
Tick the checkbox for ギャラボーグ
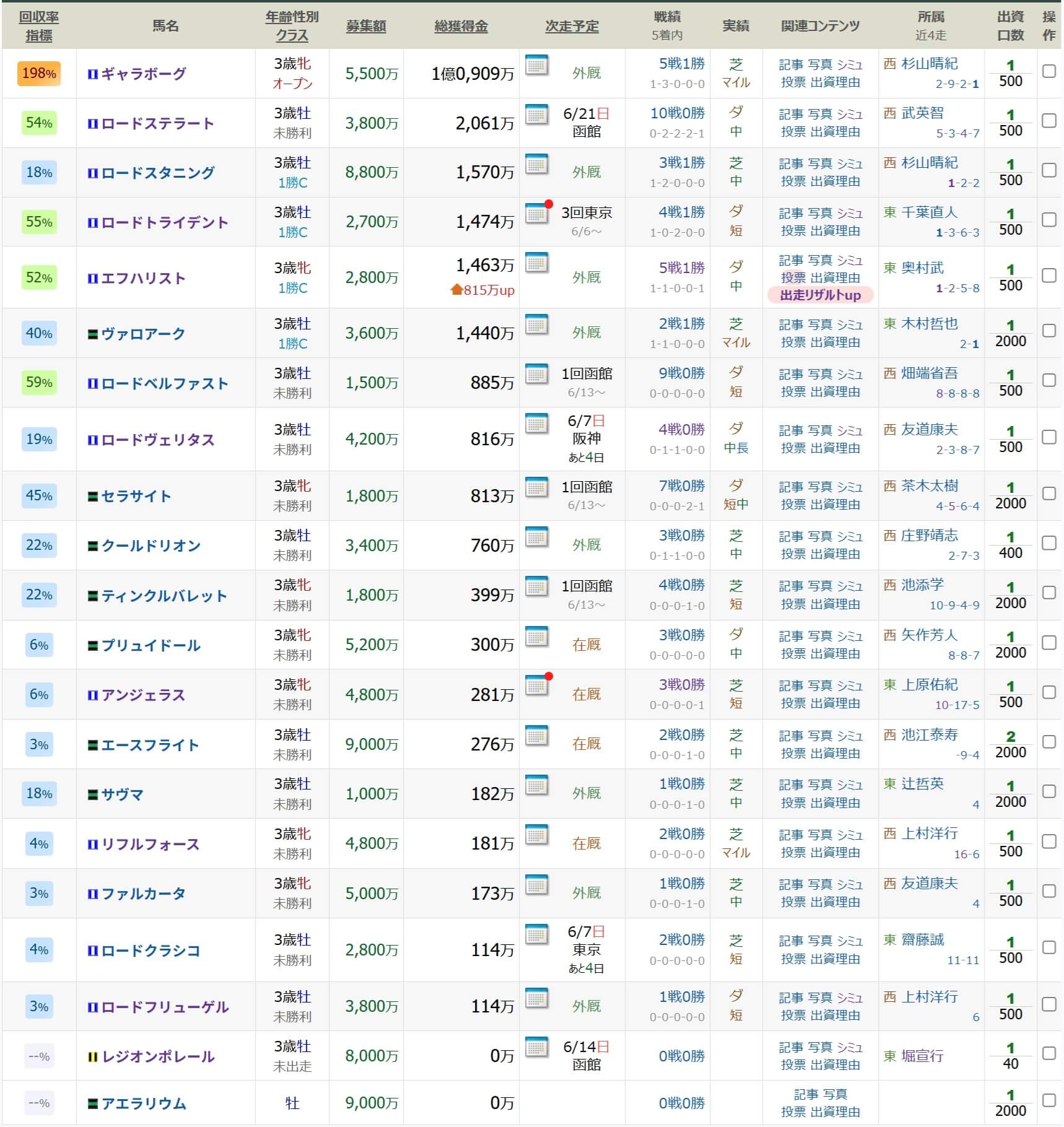pos(1049,71)
